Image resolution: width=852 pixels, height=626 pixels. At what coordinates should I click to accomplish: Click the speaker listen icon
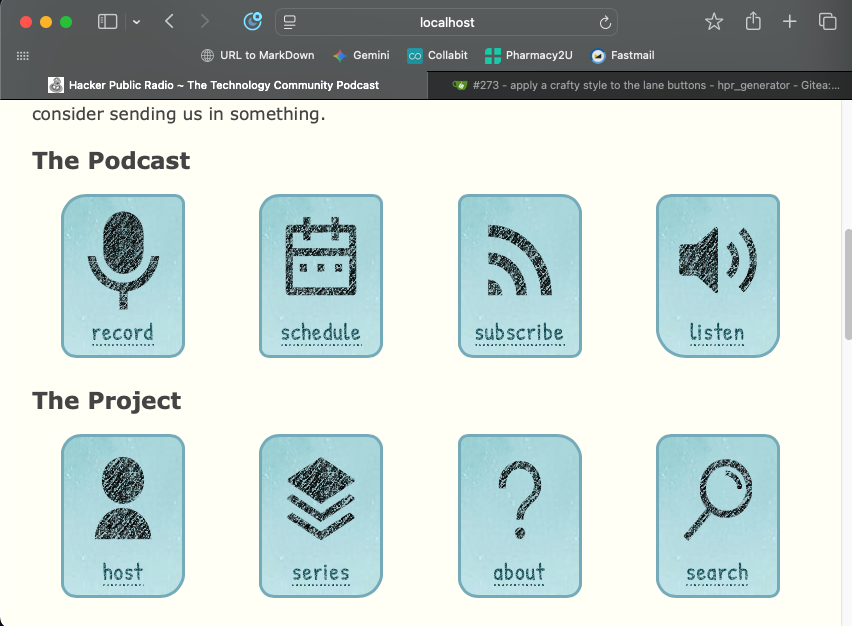pyautogui.click(x=717, y=260)
